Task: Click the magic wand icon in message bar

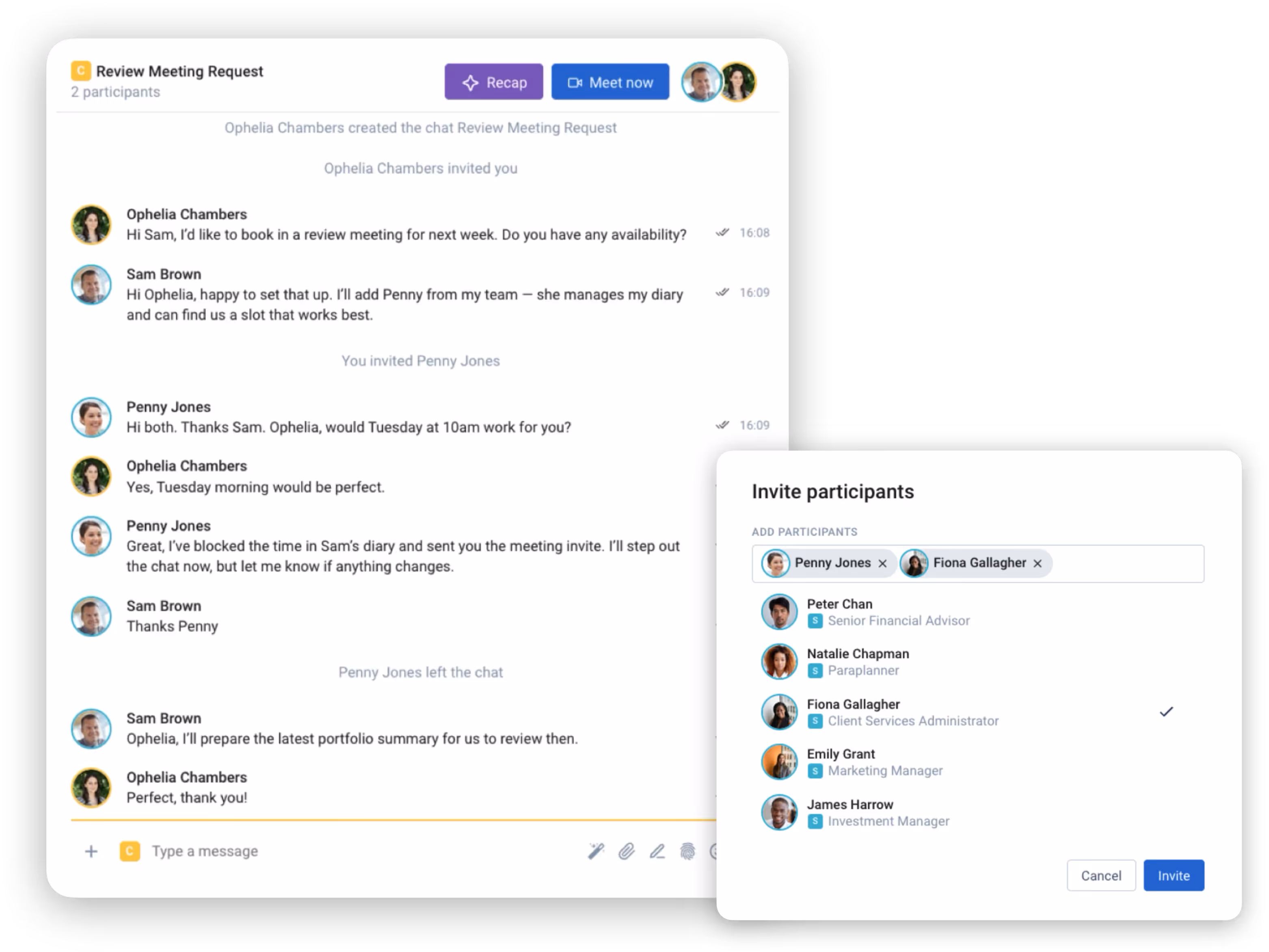Action: [596, 851]
